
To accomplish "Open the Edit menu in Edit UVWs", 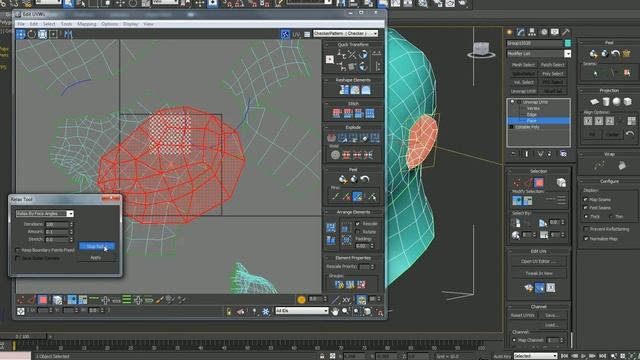I will (x=33, y=24).
